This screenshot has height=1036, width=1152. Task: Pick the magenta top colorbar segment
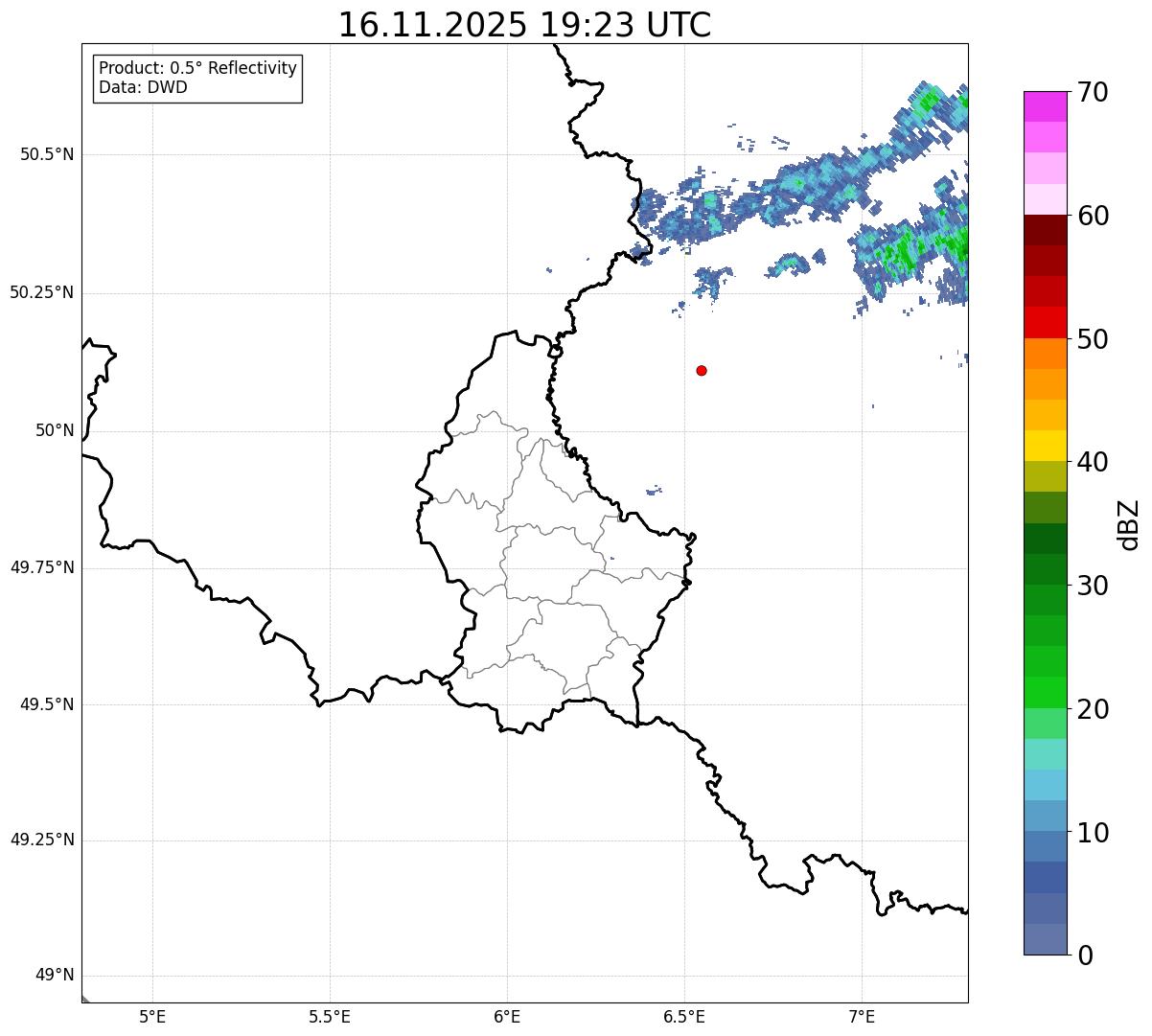pyautogui.click(x=1045, y=106)
